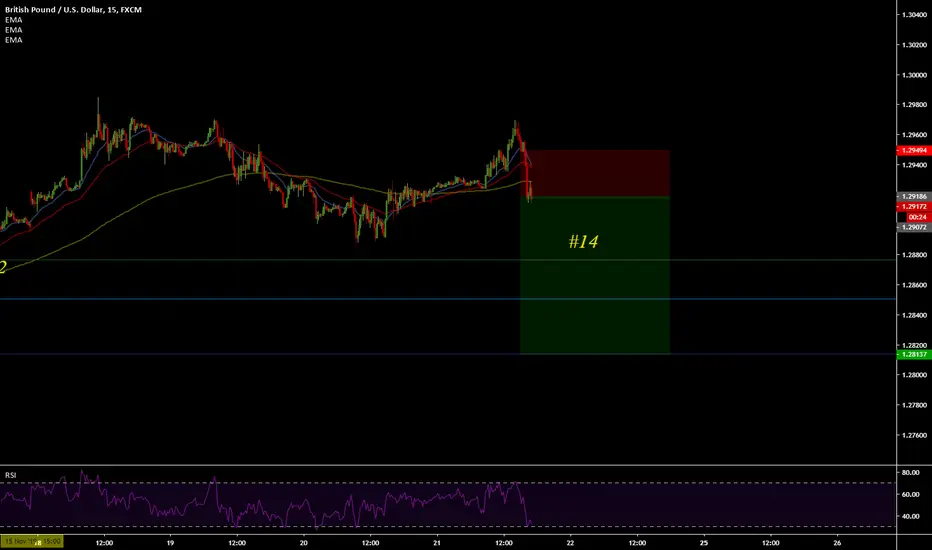Click the green profit zone of the short position
Image resolution: width=932 pixels, height=550 pixels.
click(595, 275)
